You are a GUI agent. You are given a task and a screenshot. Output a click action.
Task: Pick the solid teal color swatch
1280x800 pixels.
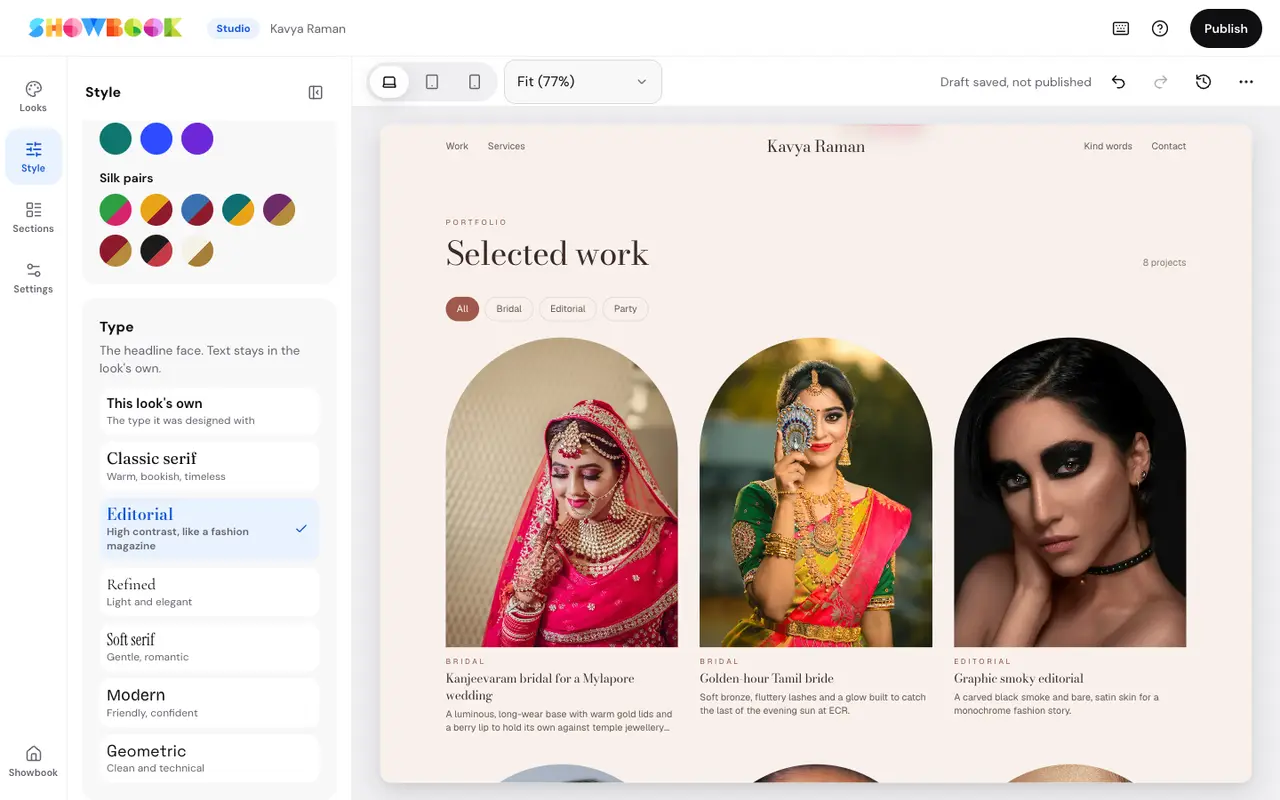tap(116, 139)
